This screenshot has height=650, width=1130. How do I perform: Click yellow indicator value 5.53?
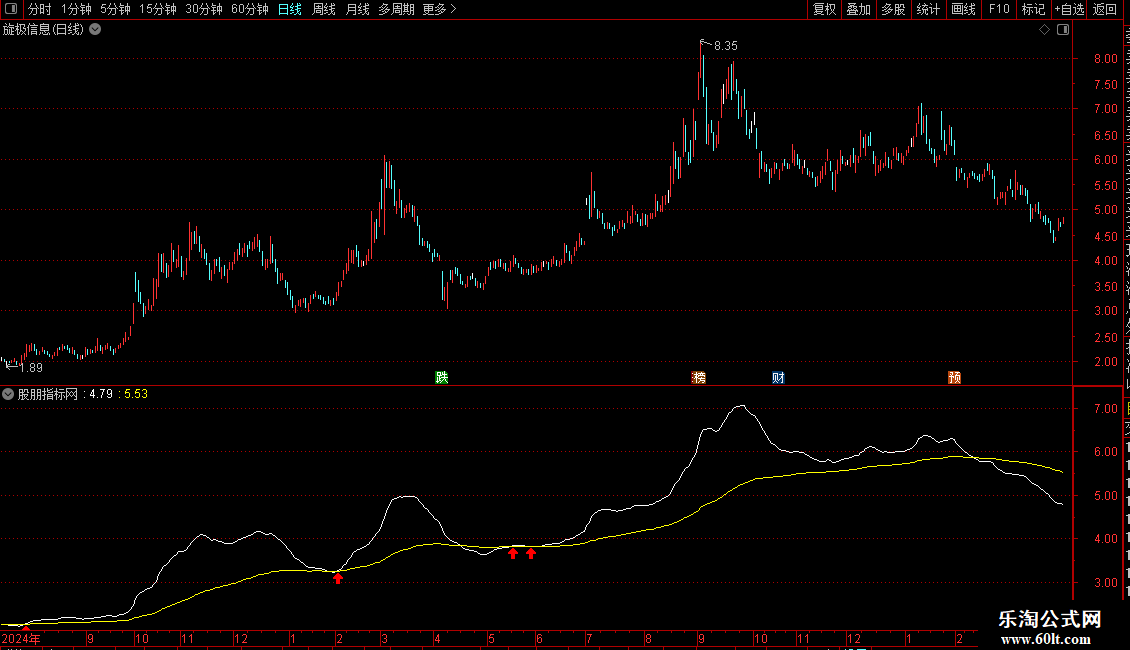point(135,394)
